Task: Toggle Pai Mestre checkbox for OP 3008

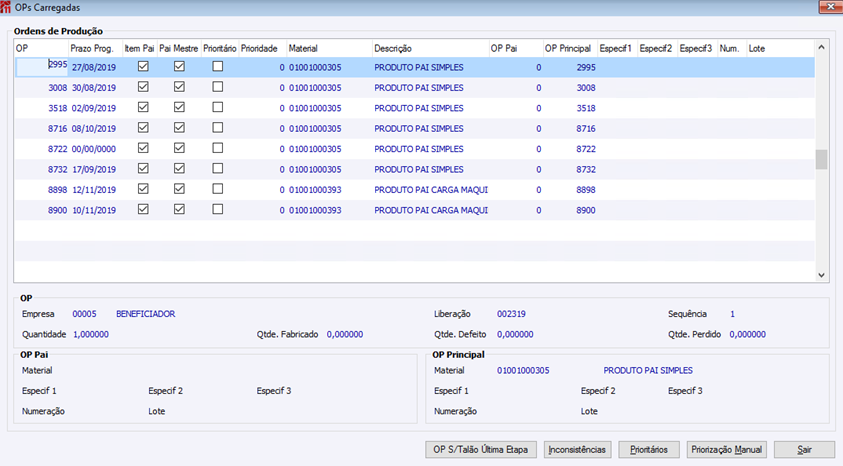Action: click(x=179, y=87)
